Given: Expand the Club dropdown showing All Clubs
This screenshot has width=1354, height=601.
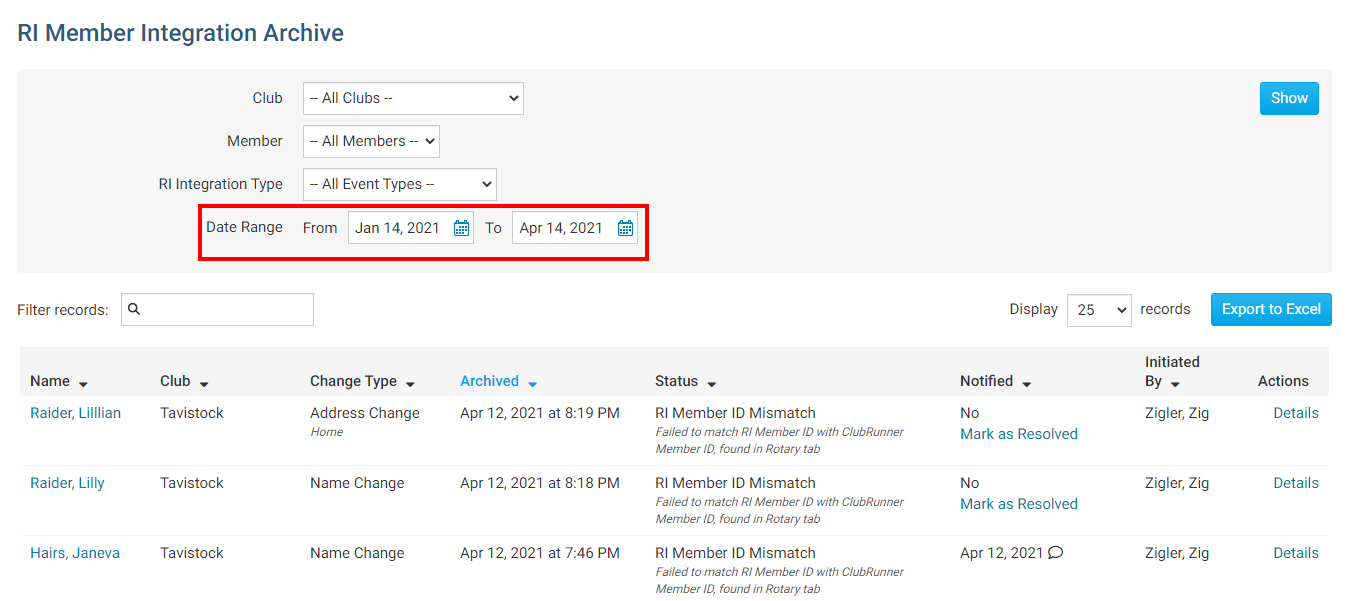Looking at the screenshot, I should pos(412,98).
